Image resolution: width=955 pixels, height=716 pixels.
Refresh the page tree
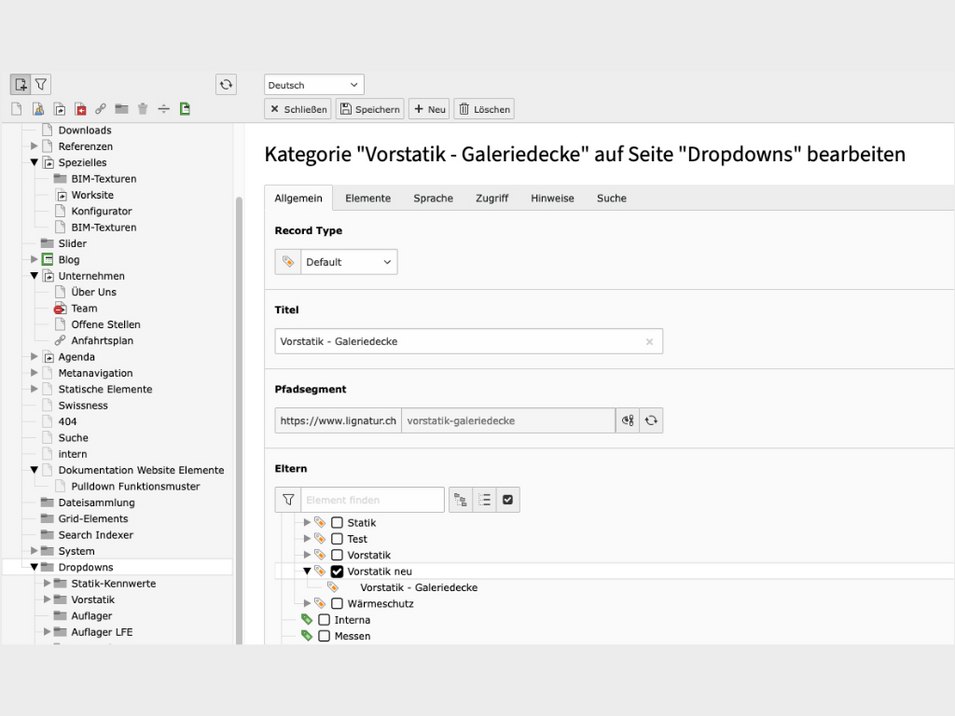226,85
